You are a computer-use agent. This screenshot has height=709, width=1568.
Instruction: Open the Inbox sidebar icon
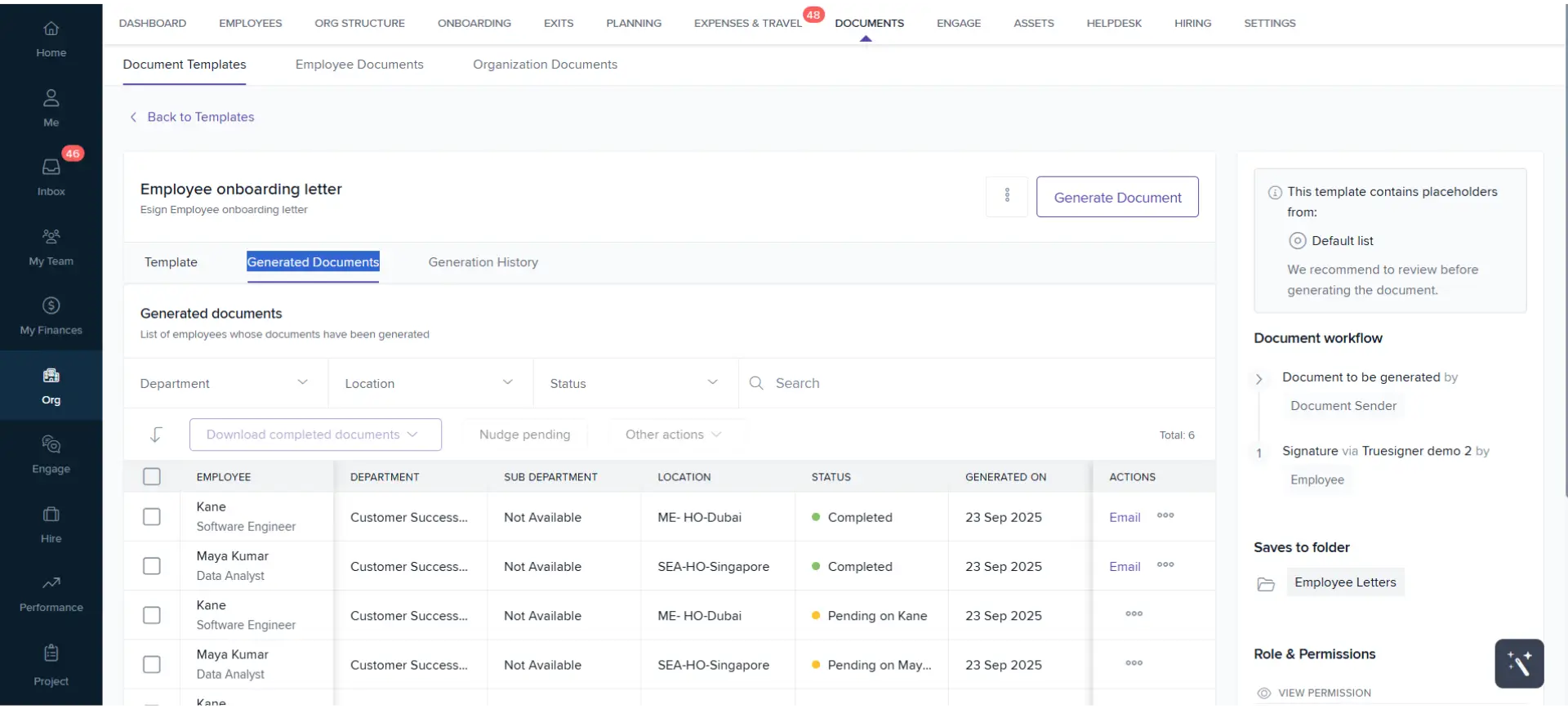tap(51, 176)
